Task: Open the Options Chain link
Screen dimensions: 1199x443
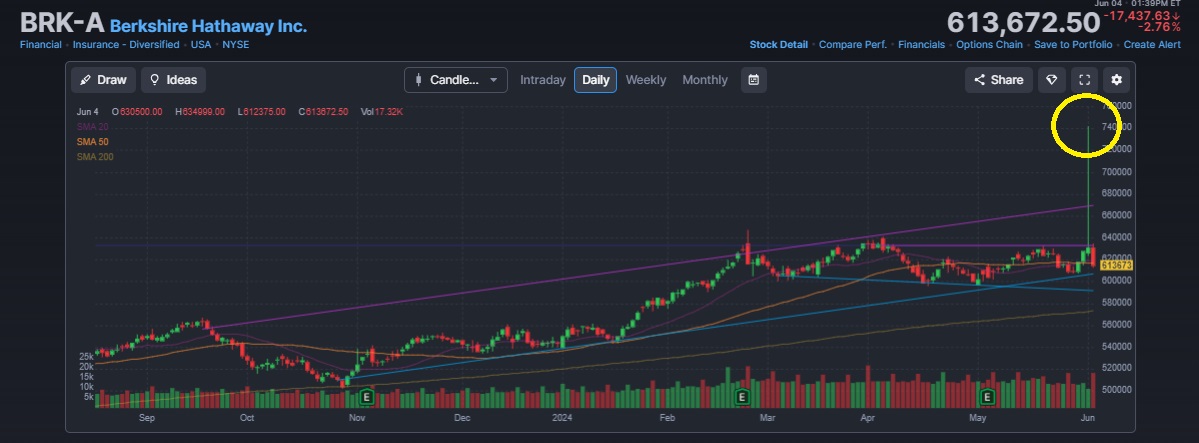Action: tap(989, 44)
